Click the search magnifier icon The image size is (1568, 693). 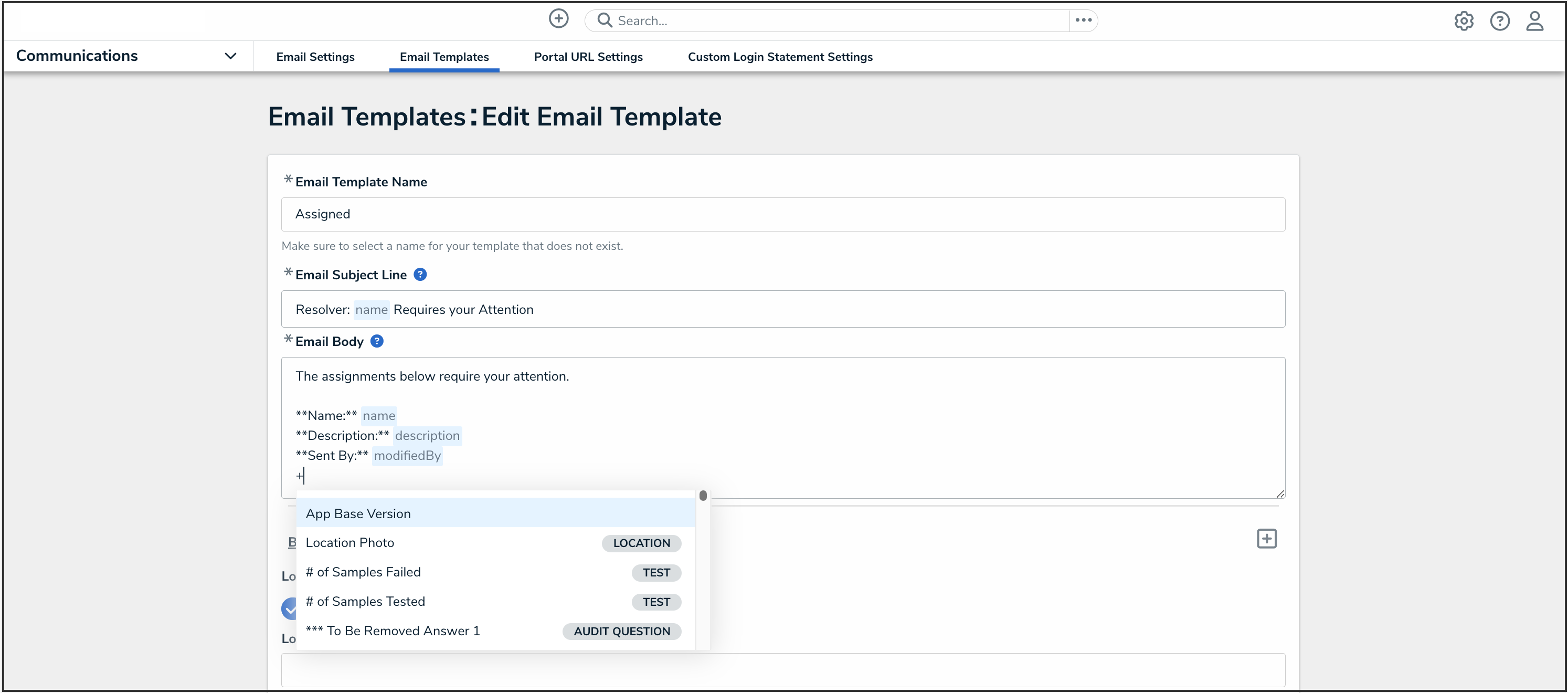click(604, 20)
